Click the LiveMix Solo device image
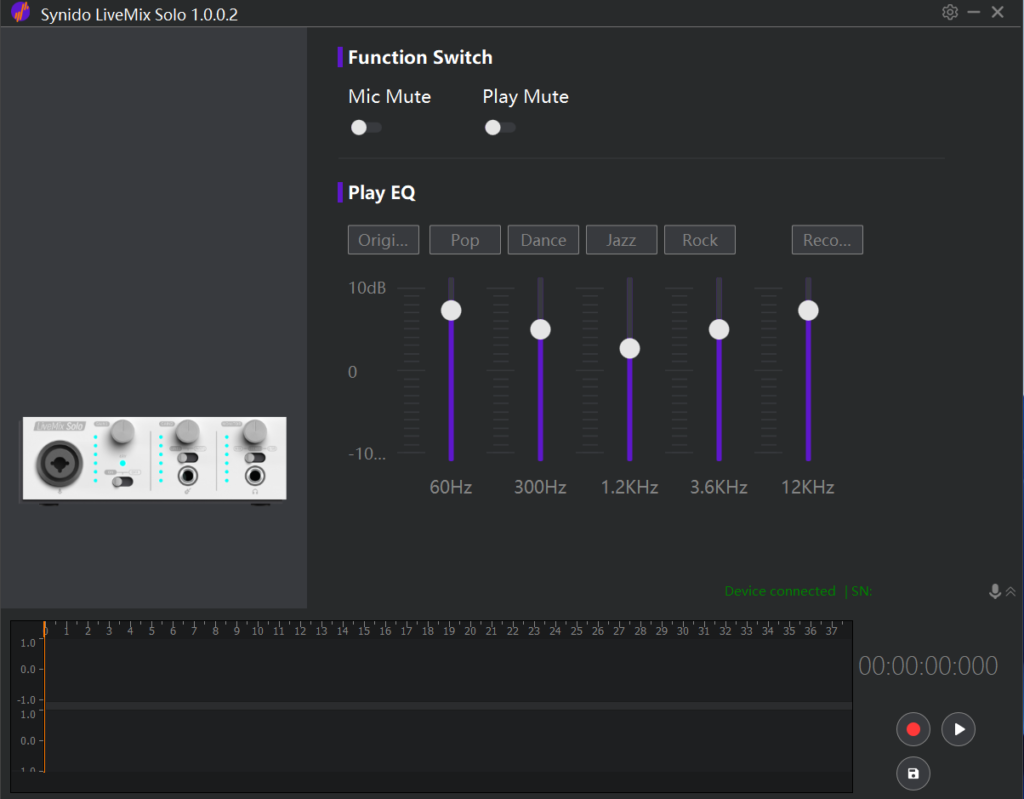The height and width of the screenshot is (799, 1024). [x=155, y=459]
